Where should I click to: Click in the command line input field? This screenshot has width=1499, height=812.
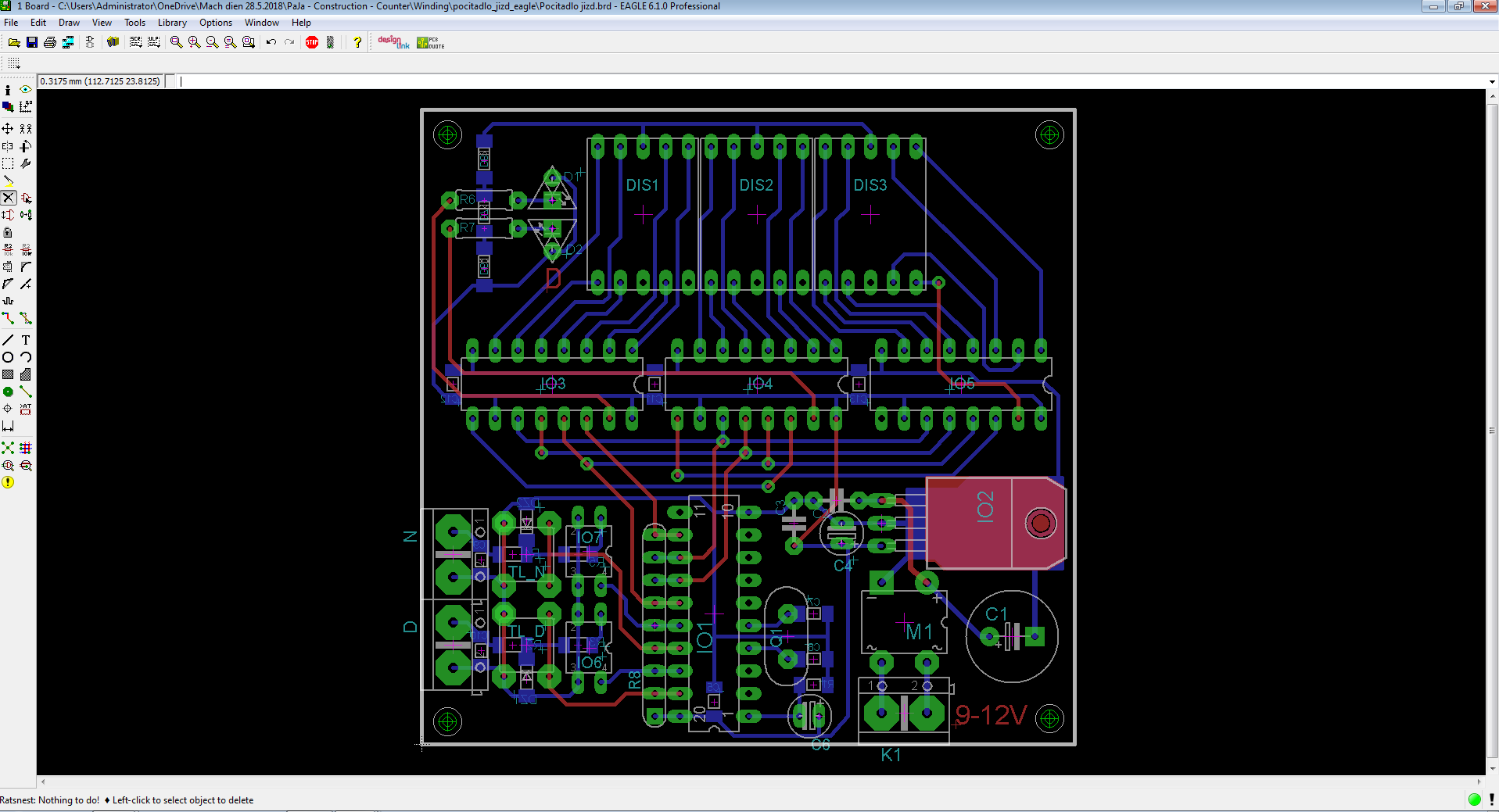pyautogui.click(x=830, y=81)
